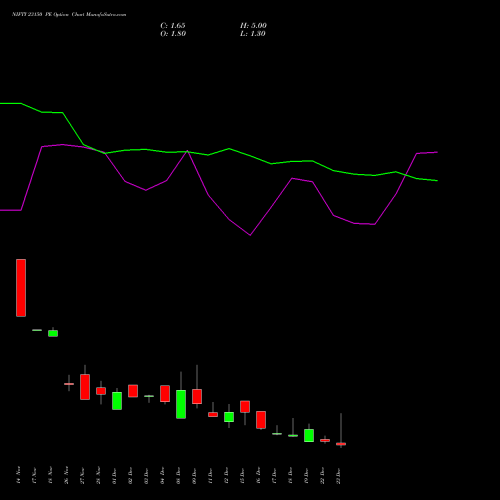Viewport: 500px width, 500px height.
Task: Click the tall red candle above 14 Nov
Action: [x=21, y=288]
